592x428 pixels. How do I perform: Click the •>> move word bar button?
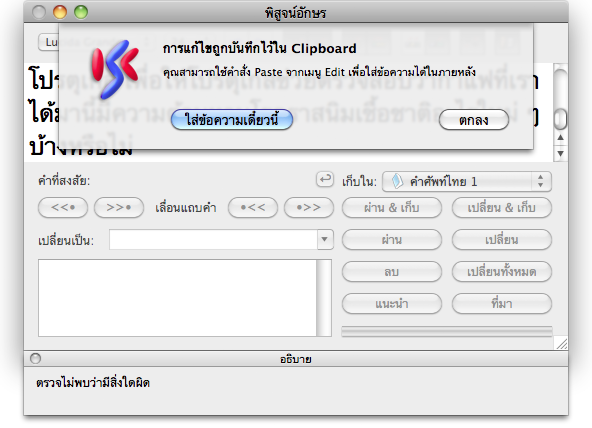[x=309, y=207]
